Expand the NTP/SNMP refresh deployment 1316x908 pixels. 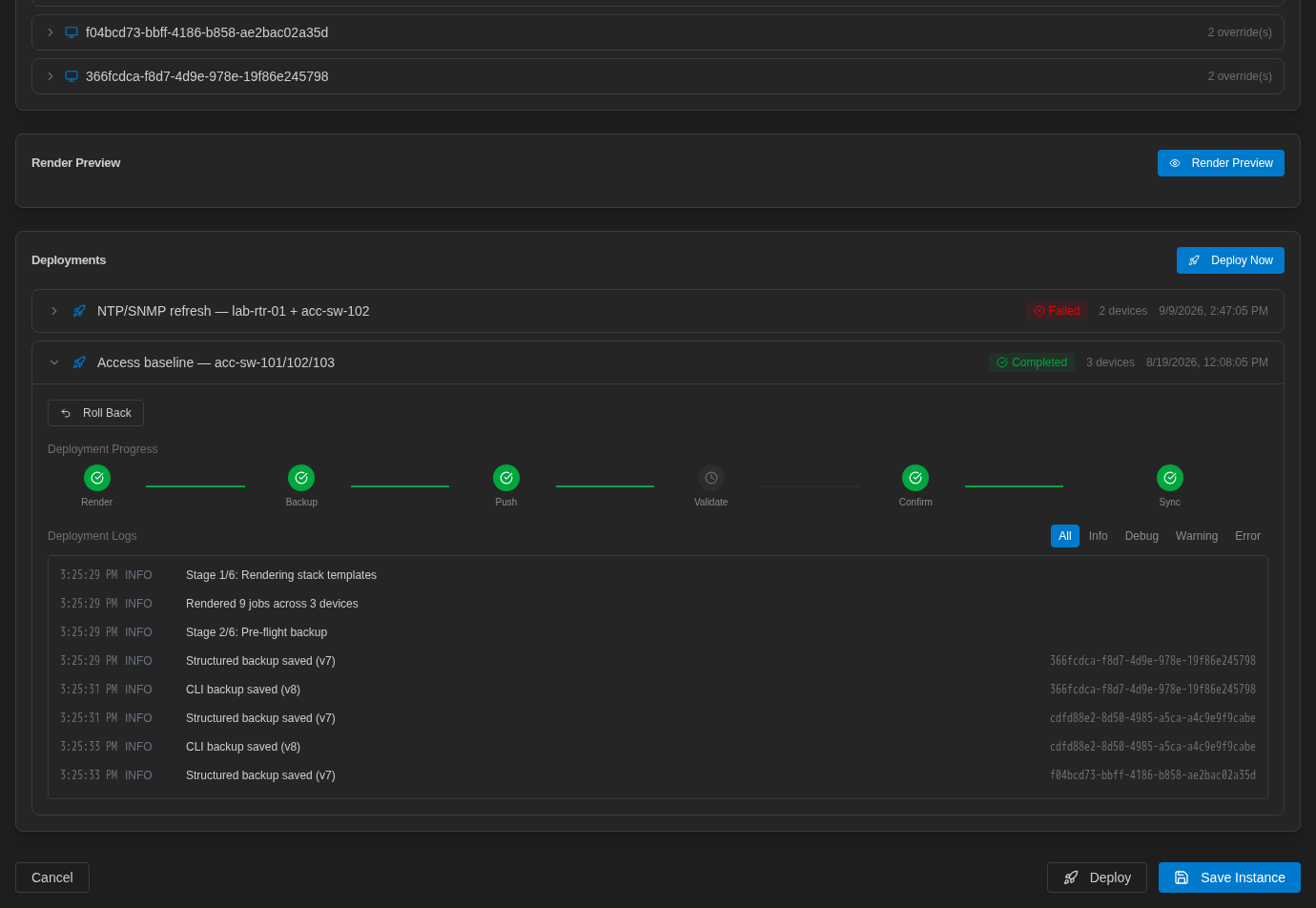point(54,311)
